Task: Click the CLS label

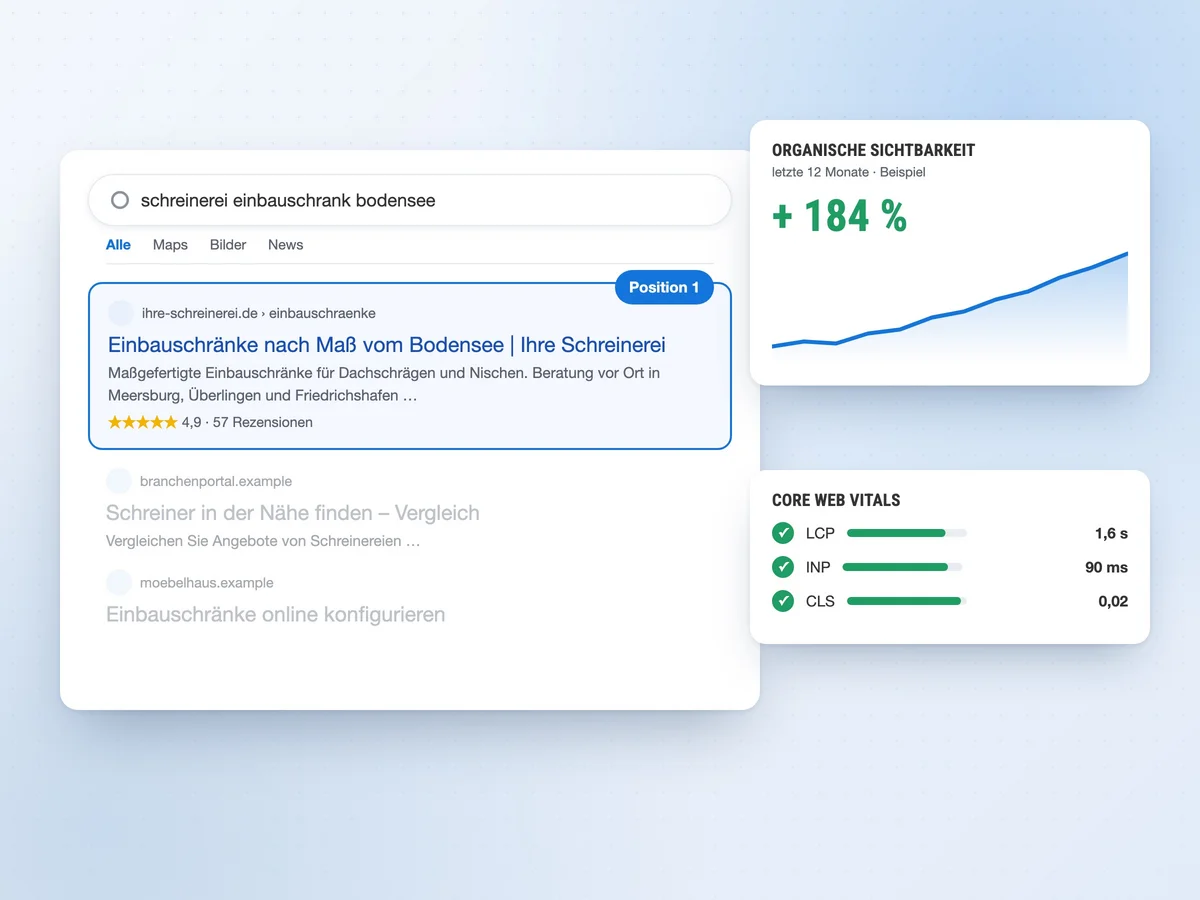Action: coord(820,601)
